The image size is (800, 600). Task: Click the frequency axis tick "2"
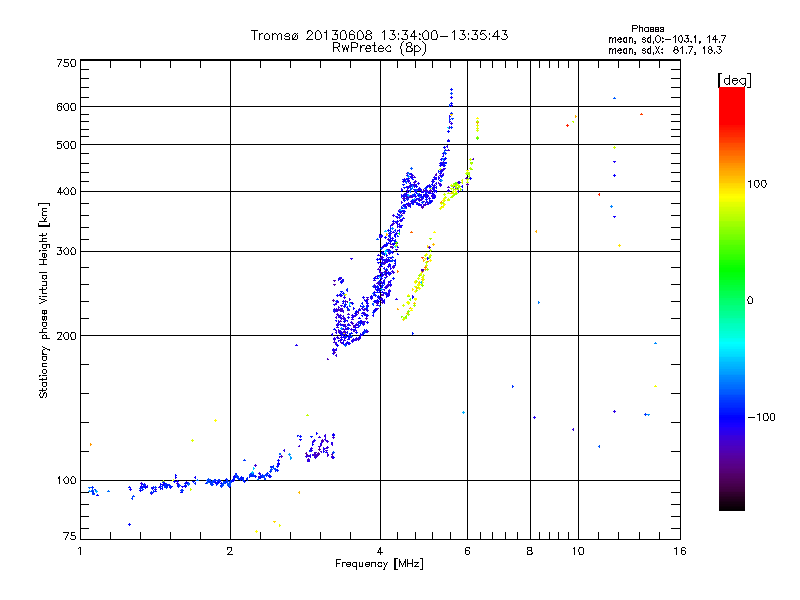pyautogui.click(x=230, y=551)
